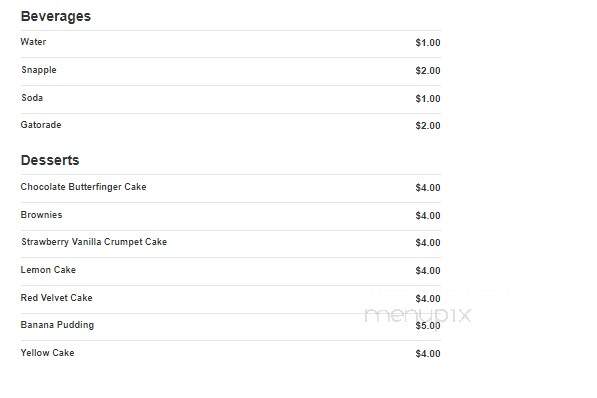Click the $4.00 price for Brownies
Viewport: 597px width, 398px height.
tap(428, 216)
